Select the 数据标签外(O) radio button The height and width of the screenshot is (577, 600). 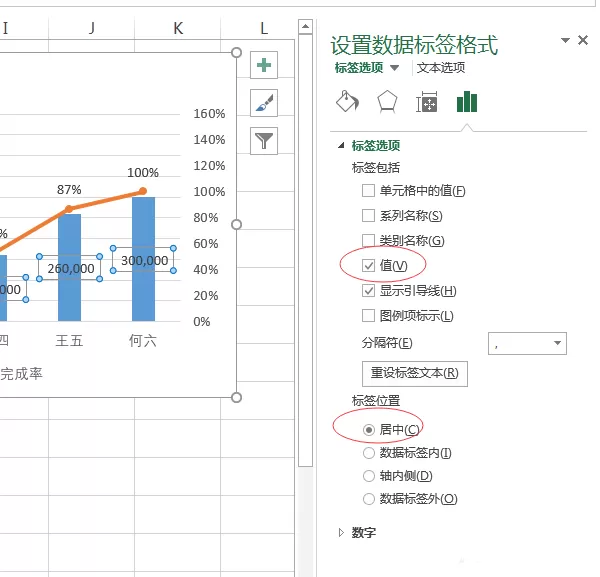[368, 499]
